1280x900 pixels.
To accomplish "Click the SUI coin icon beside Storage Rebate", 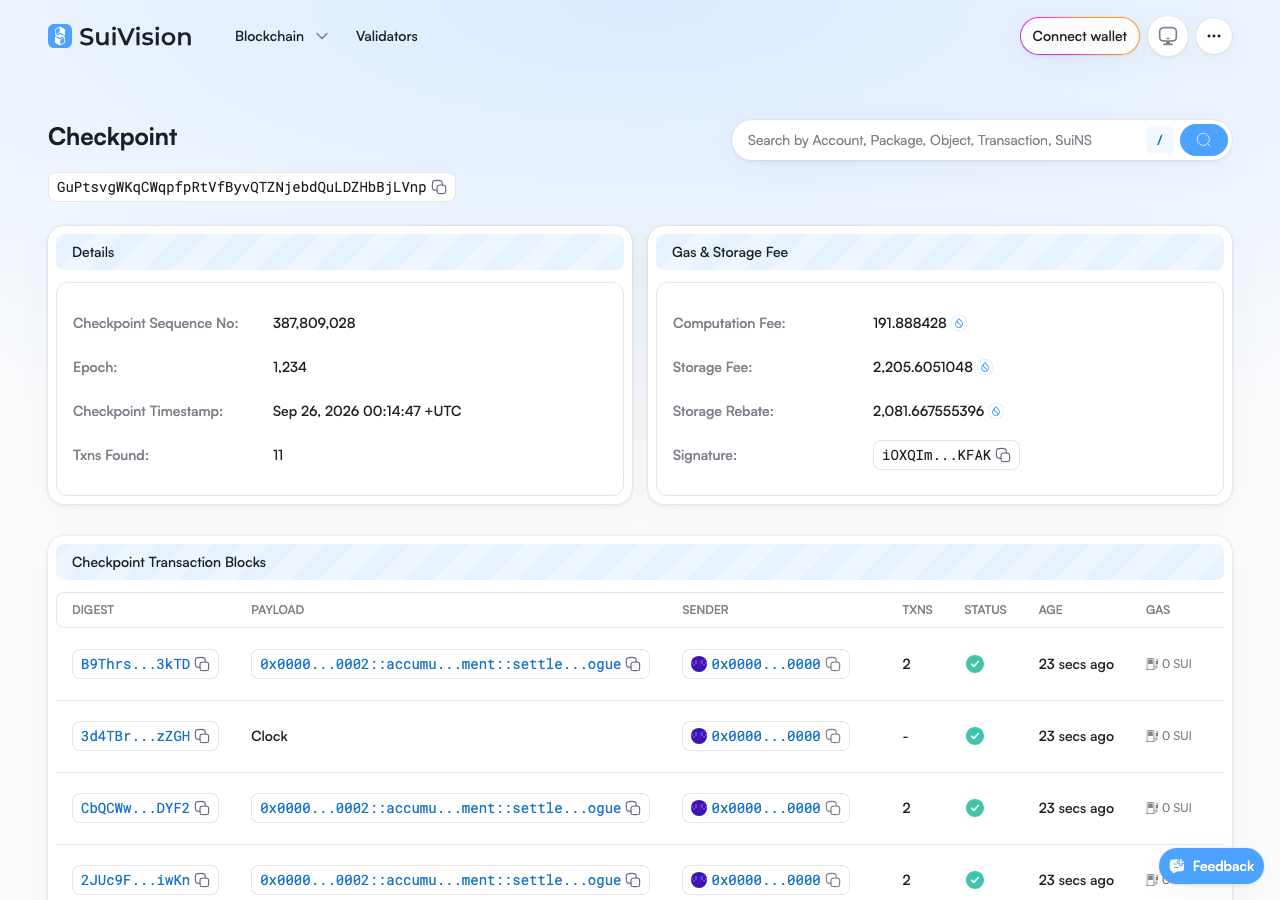I will coord(996,411).
